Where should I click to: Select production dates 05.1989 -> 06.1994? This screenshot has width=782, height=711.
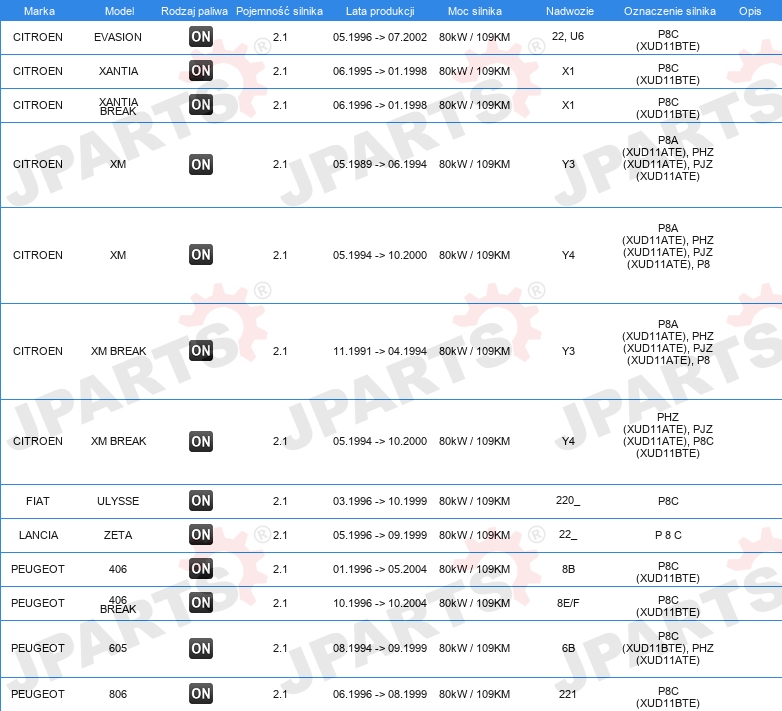click(x=380, y=164)
